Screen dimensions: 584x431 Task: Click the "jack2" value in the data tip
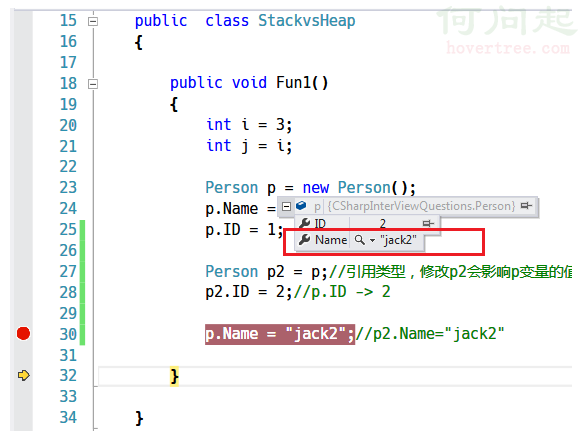398,240
